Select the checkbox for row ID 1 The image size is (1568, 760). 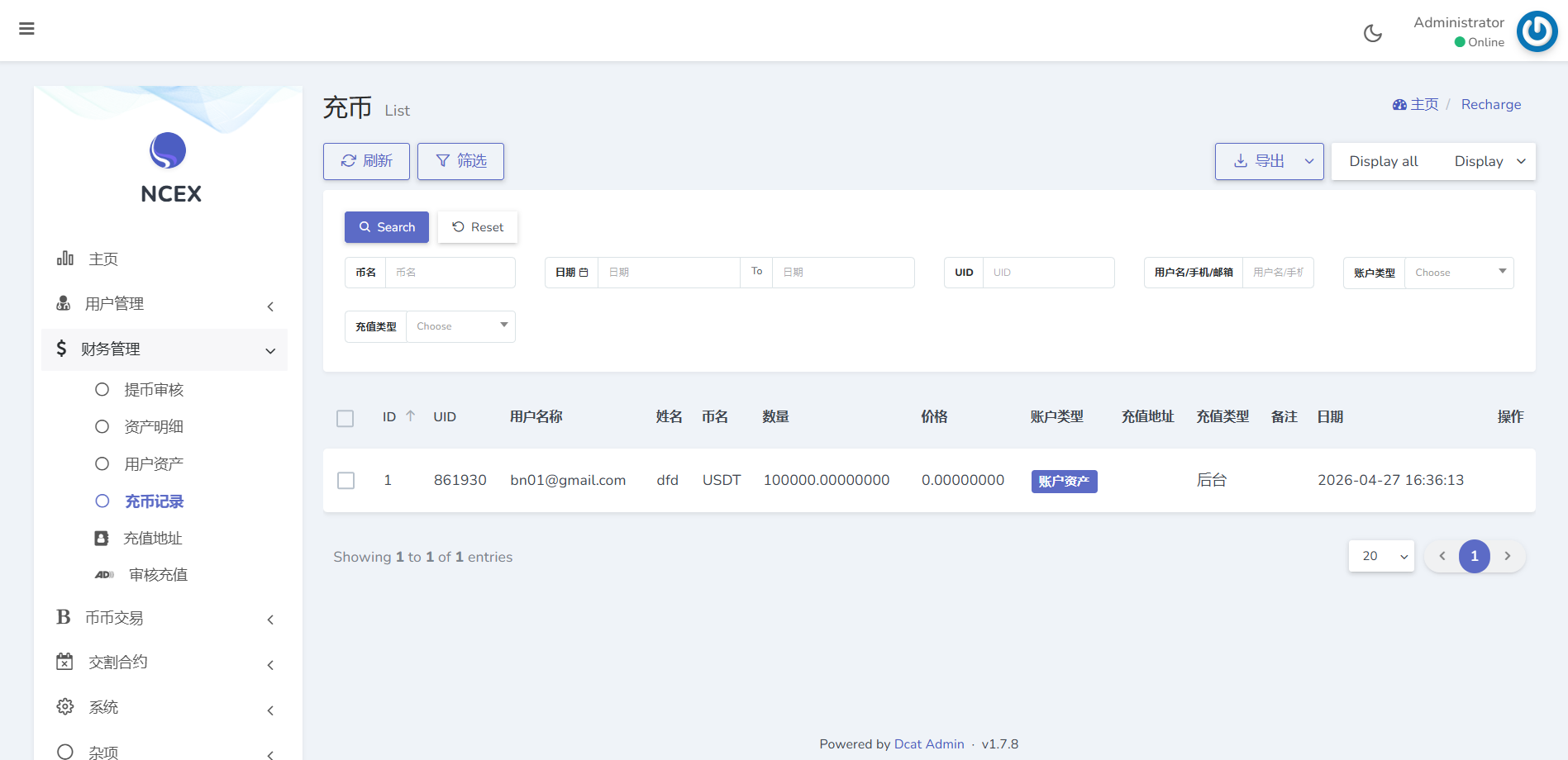point(346,481)
